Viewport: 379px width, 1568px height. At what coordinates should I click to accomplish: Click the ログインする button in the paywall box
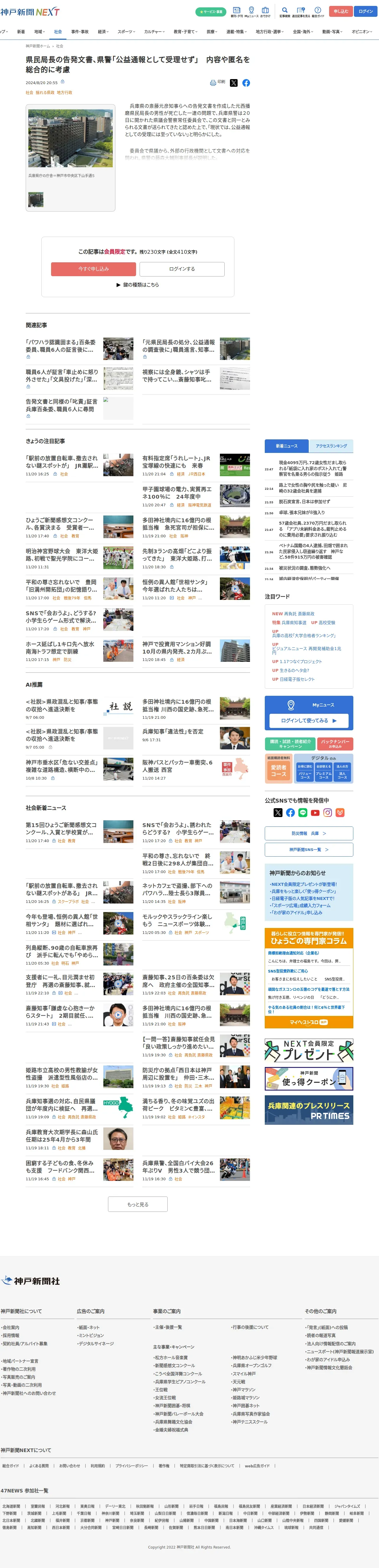point(182,269)
